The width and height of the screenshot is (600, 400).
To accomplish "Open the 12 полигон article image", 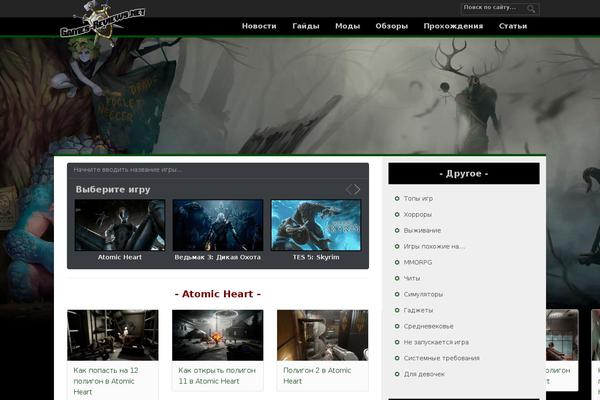I will (113, 335).
